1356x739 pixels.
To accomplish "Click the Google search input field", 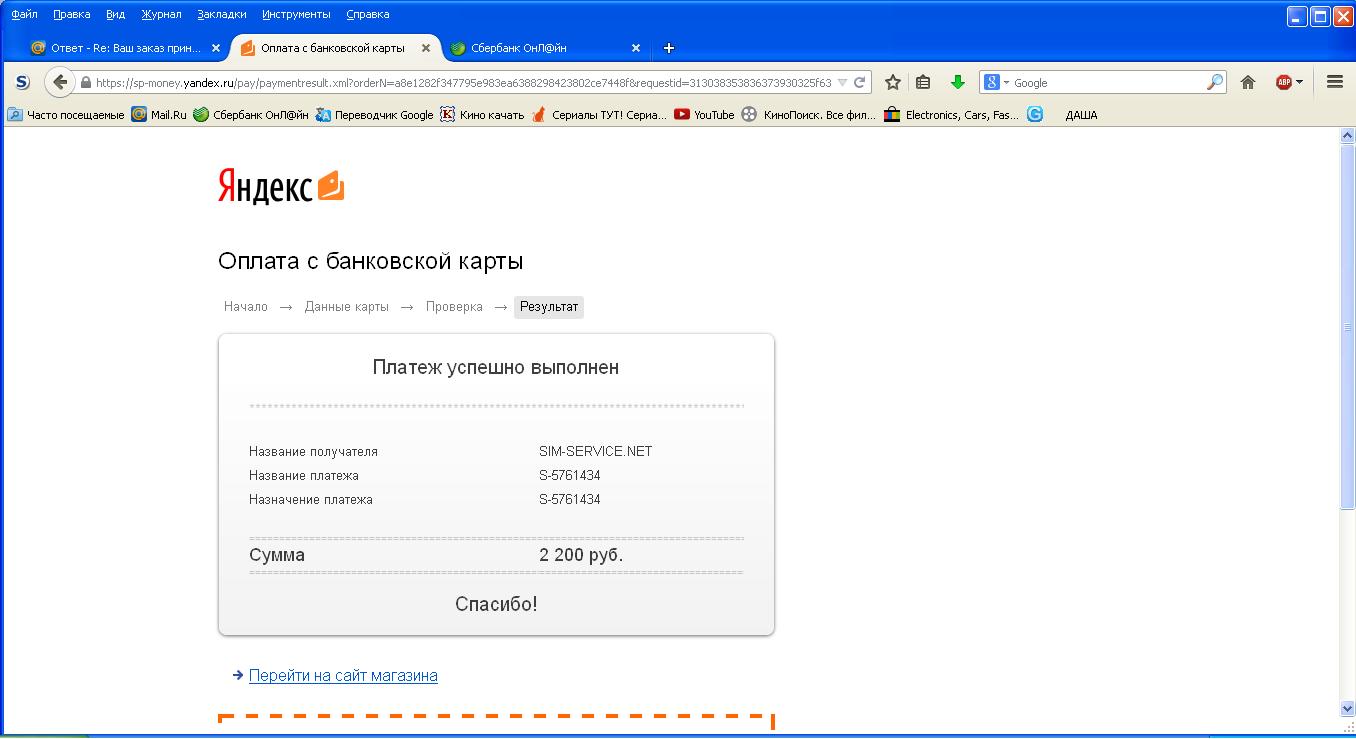I will tap(1108, 83).
